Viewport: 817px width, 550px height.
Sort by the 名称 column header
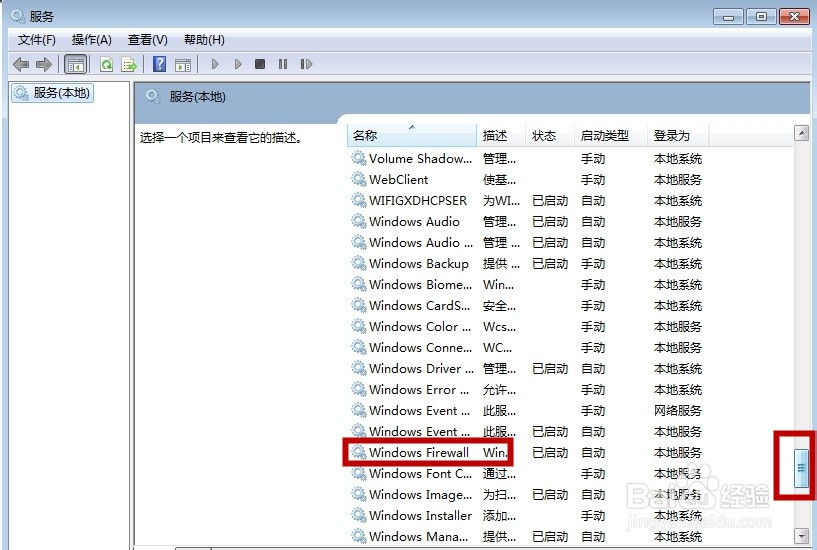(412, 135)
